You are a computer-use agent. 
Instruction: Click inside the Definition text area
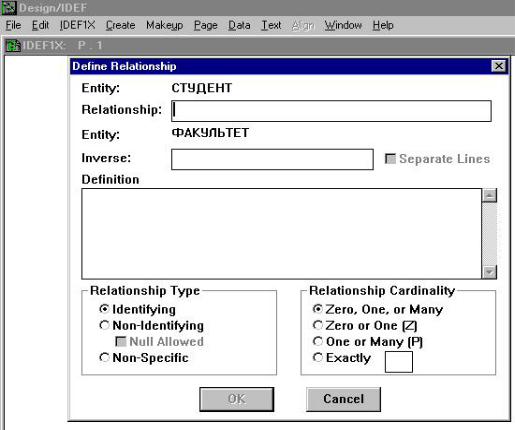[282, 234]
